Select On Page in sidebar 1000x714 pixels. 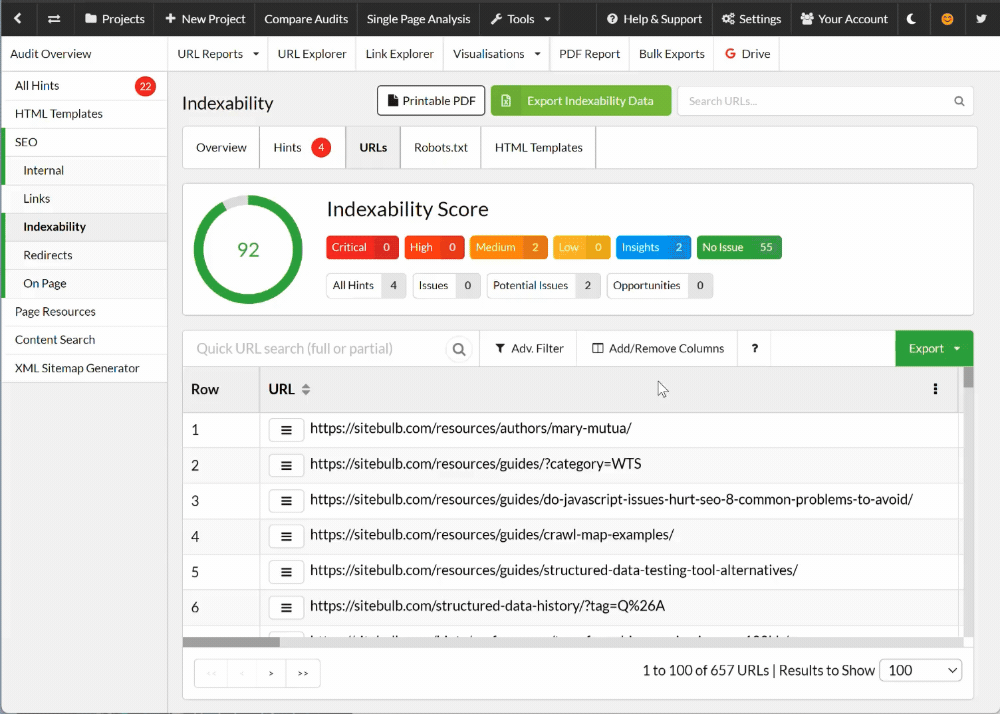pos(85,284)
